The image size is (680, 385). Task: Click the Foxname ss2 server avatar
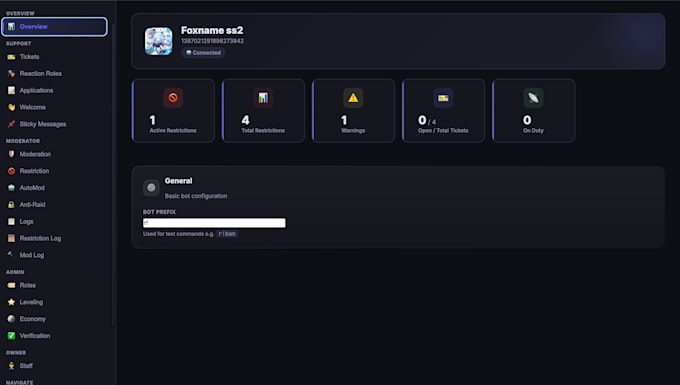tap(158, 41)
